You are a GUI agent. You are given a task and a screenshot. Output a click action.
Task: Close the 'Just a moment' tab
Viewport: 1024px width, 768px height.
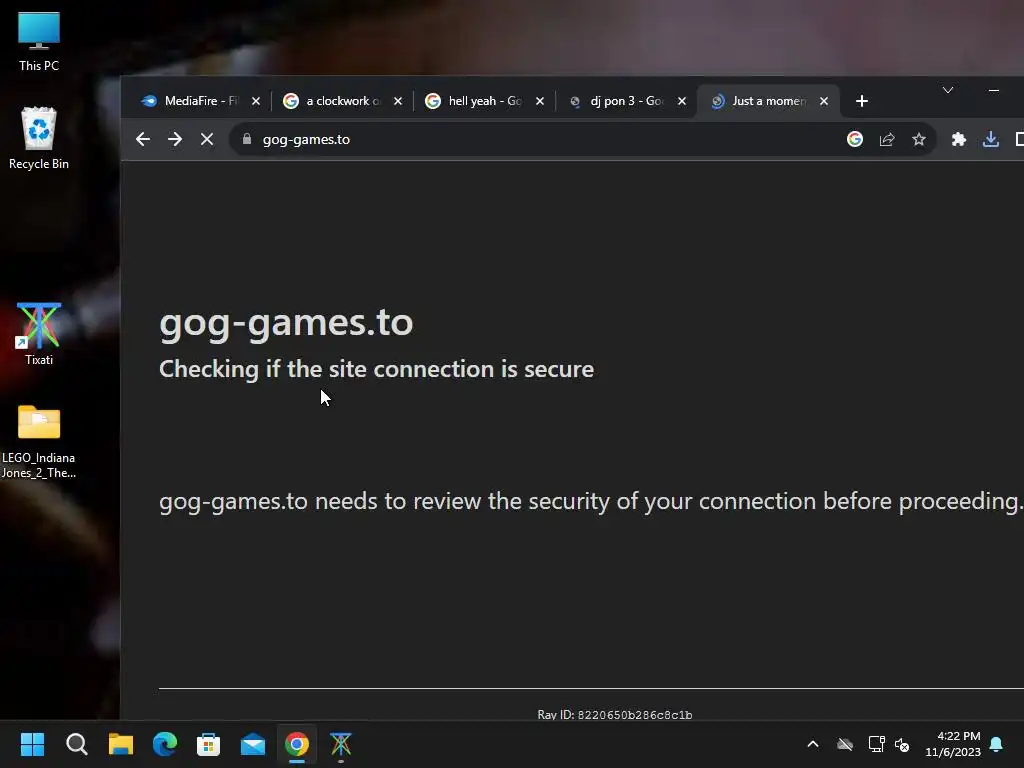[x=824, y=101]
